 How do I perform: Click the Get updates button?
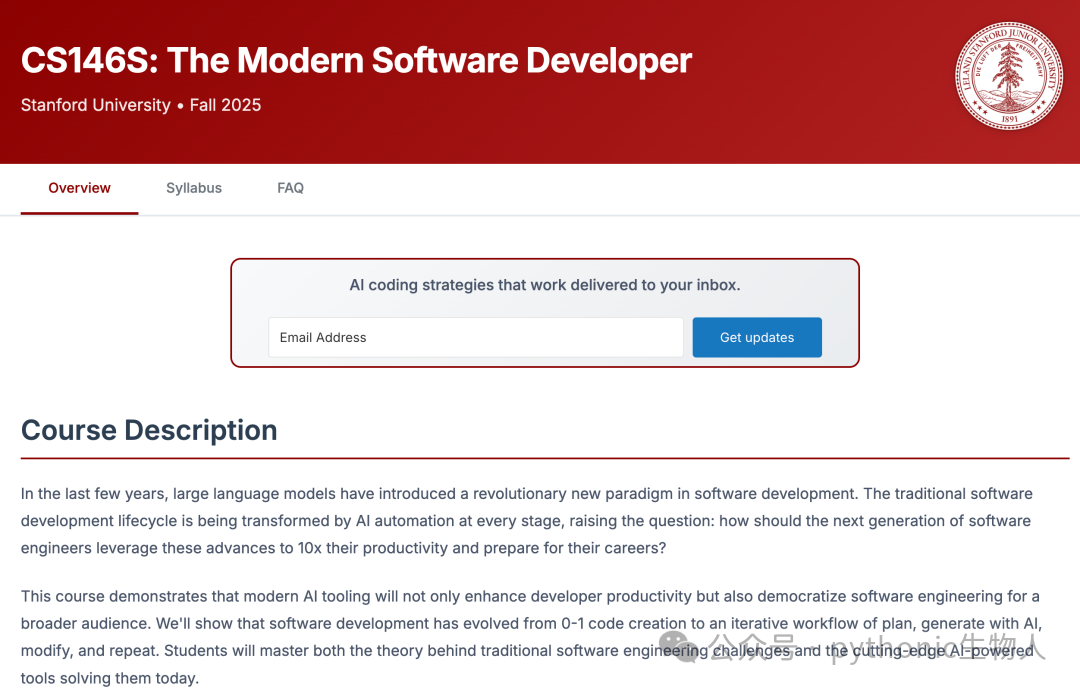tap(757, 337)
